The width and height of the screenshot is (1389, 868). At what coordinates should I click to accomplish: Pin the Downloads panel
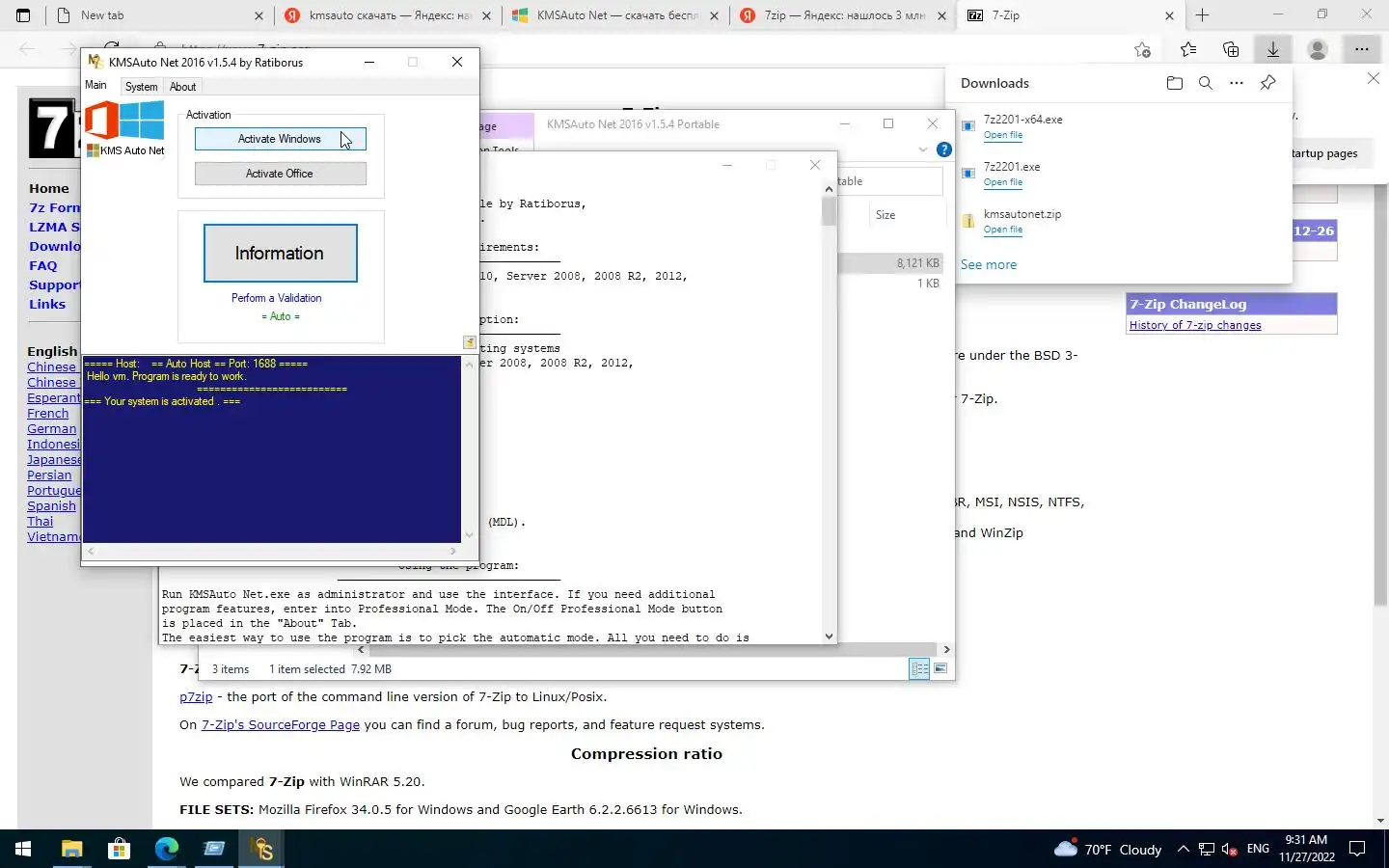[1268, 83]
